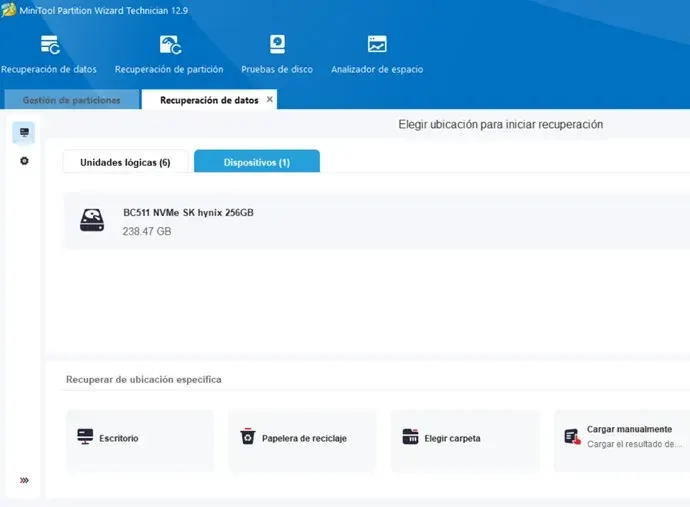Open Pruebas de disco tool

coord(277,55)
